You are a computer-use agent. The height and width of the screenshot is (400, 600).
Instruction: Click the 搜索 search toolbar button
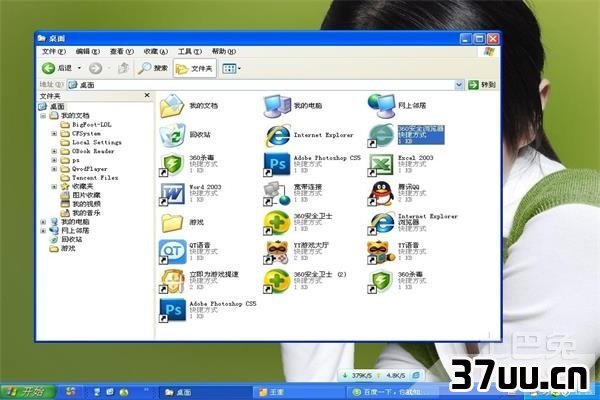(x=153, y=68)
